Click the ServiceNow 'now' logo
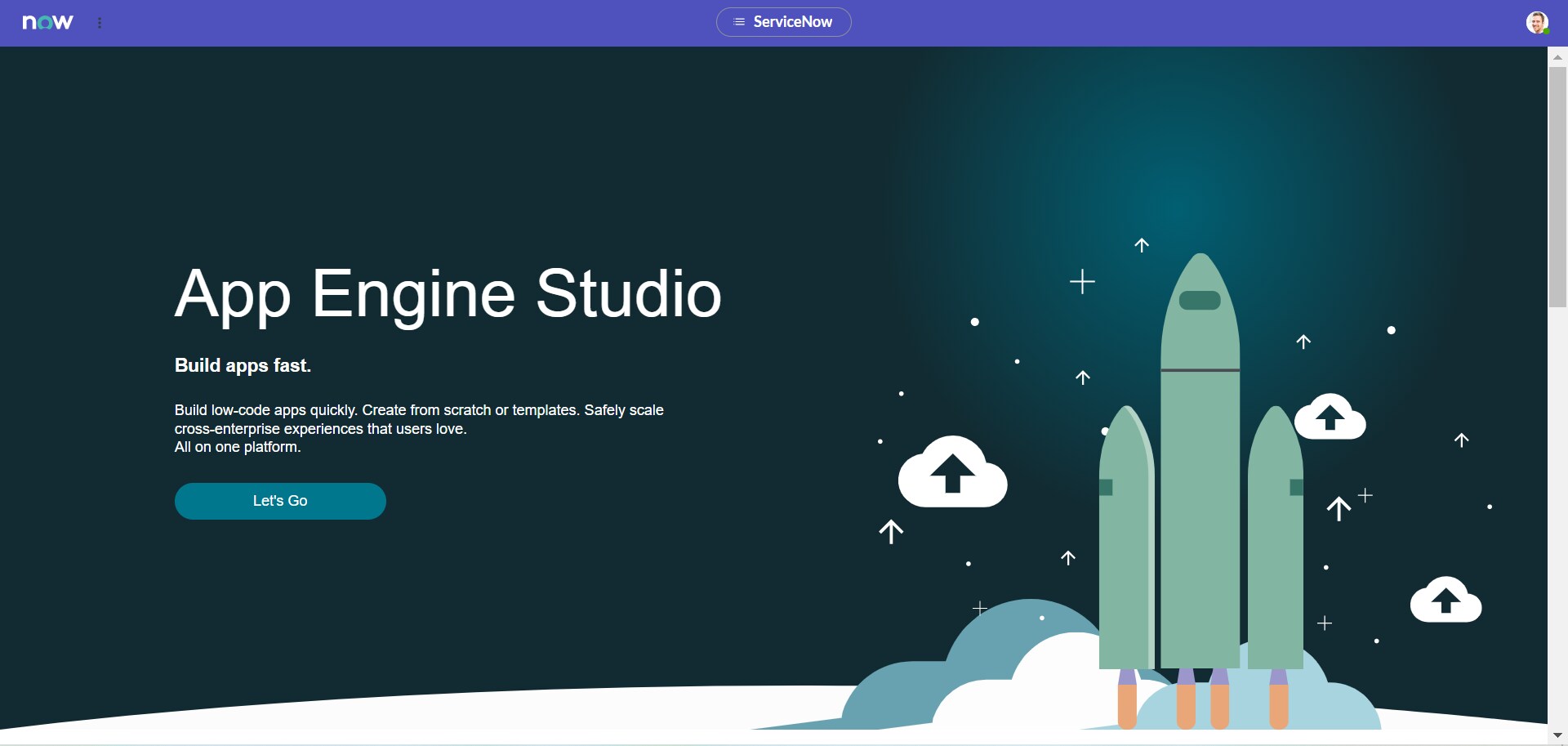 pos(47,22)
